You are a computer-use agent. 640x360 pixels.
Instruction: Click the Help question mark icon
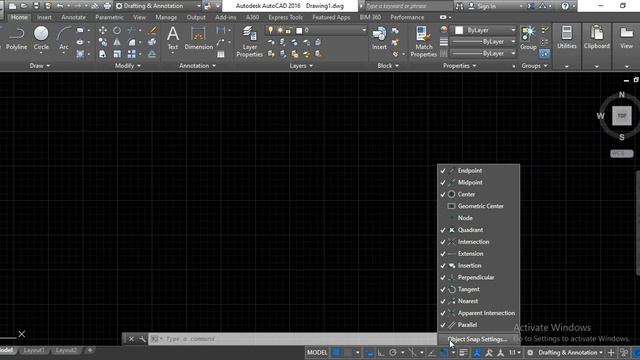565,6
